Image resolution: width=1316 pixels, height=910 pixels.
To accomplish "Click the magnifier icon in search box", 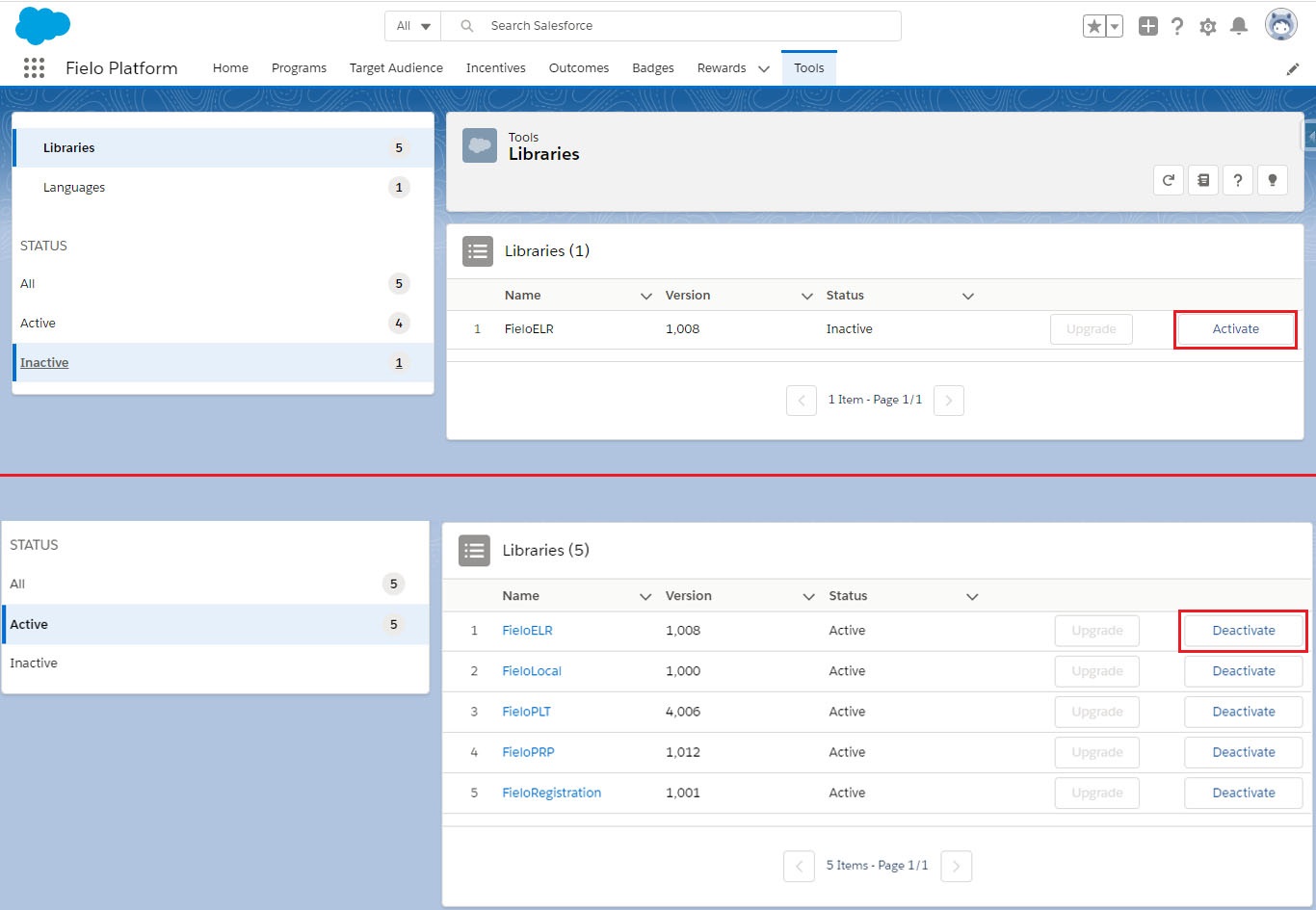I will point(467,26).
